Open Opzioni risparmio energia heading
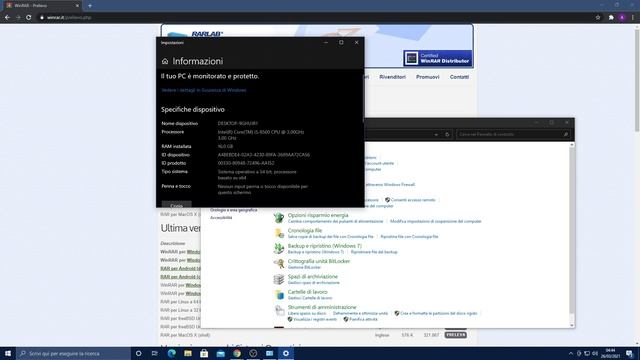 click(x=318, y=215)
